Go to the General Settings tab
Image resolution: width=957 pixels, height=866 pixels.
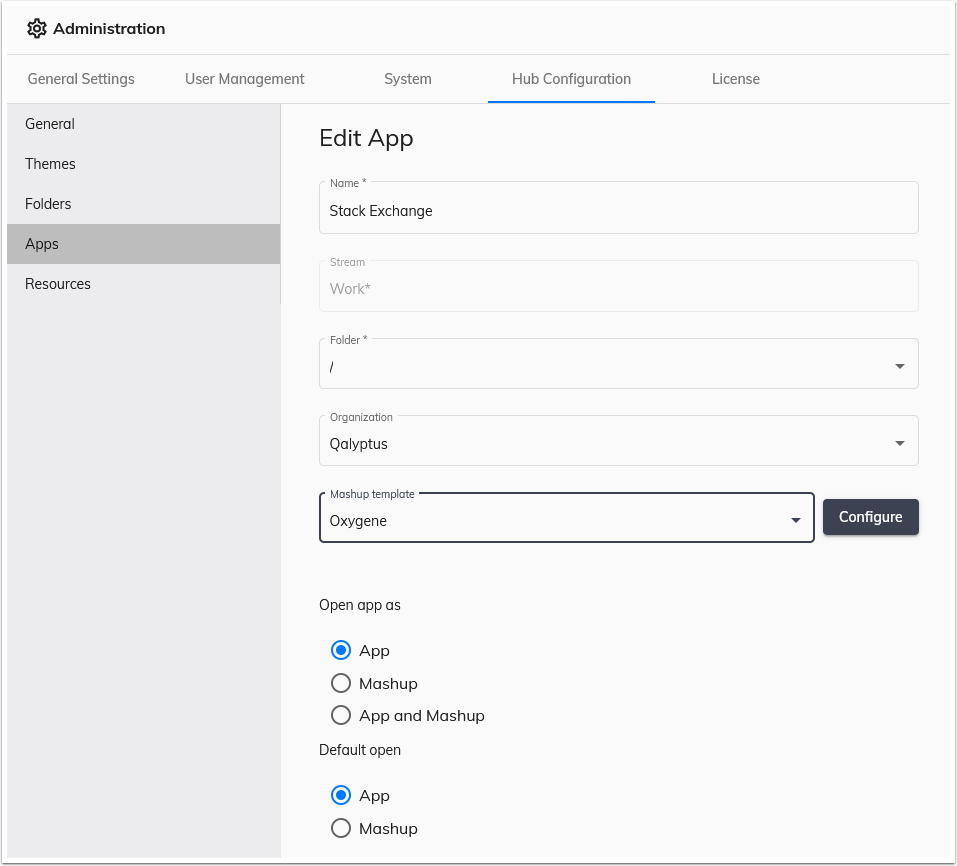[81, 78]
